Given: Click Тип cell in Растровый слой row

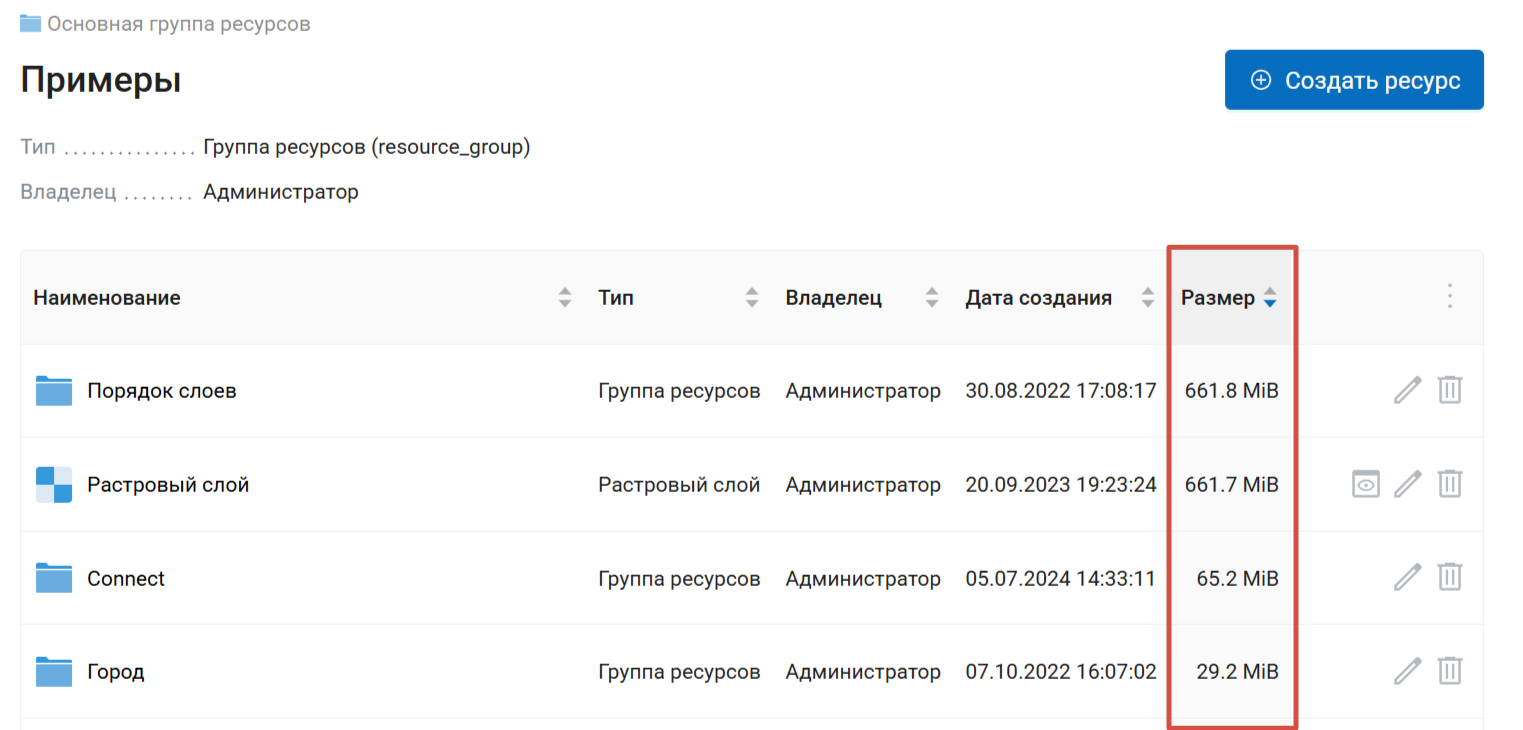Looking at the screenshot, I should (679, 485).
